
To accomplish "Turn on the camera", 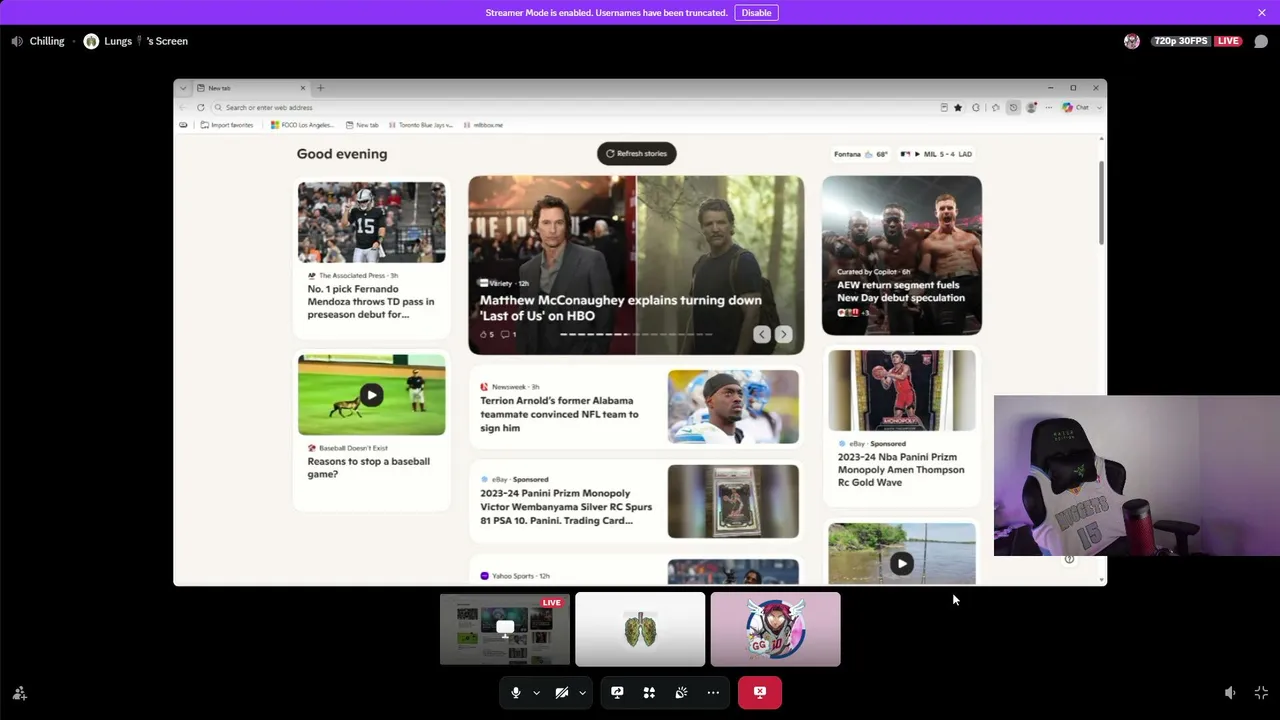I will point(562,692).
